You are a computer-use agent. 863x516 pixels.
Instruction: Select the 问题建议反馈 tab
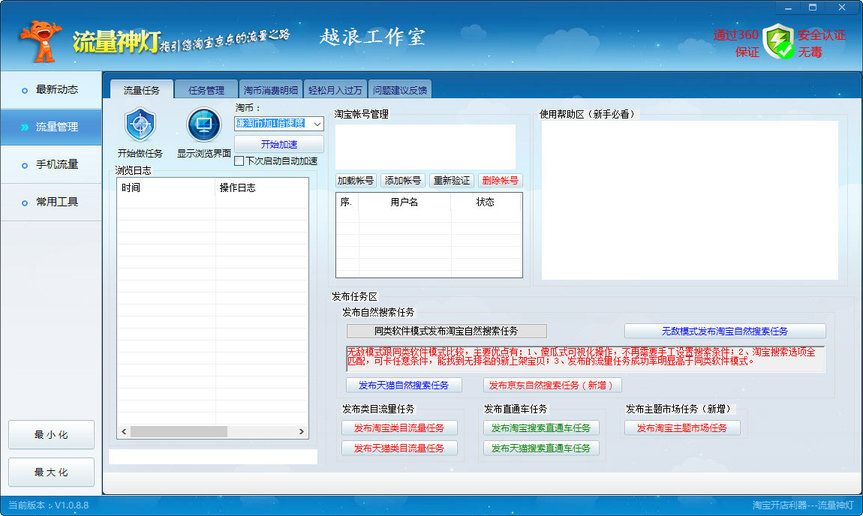399,90
